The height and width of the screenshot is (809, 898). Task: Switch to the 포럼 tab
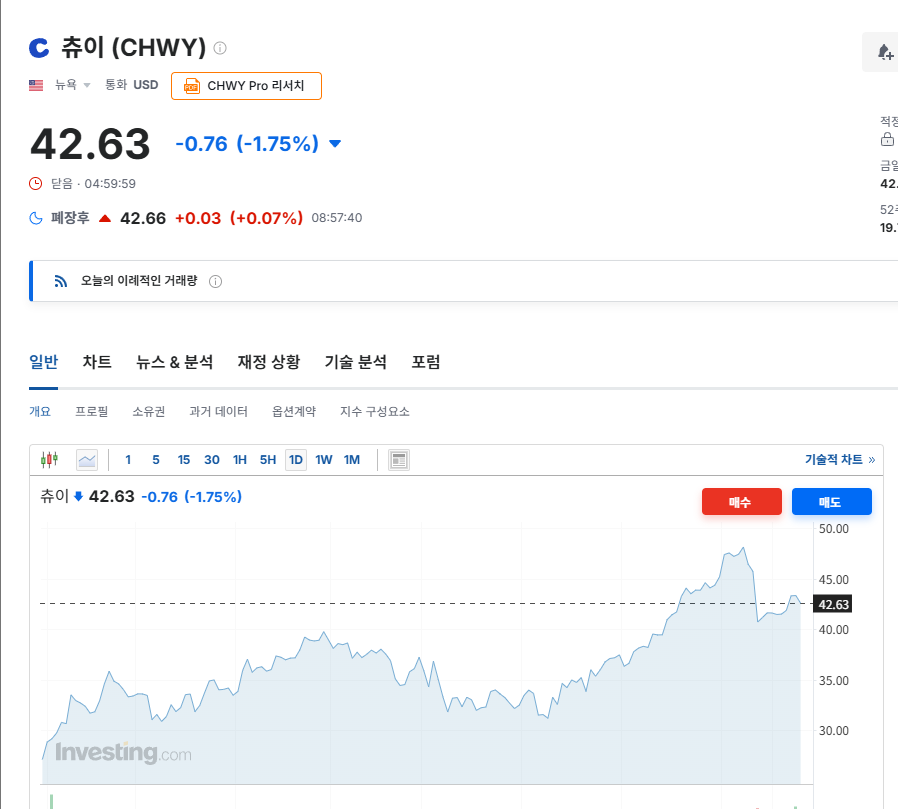(426, 362)
